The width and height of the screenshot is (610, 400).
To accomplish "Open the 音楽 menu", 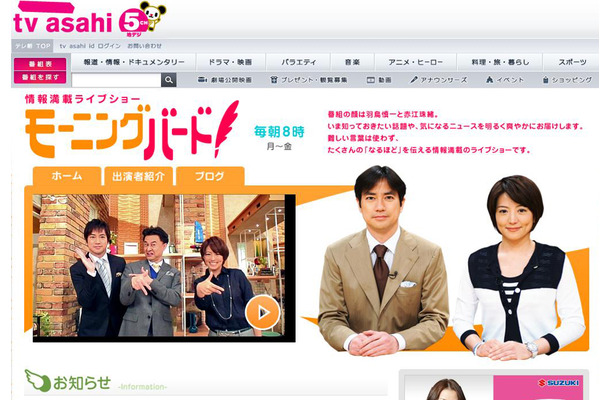I will point(352,62).
